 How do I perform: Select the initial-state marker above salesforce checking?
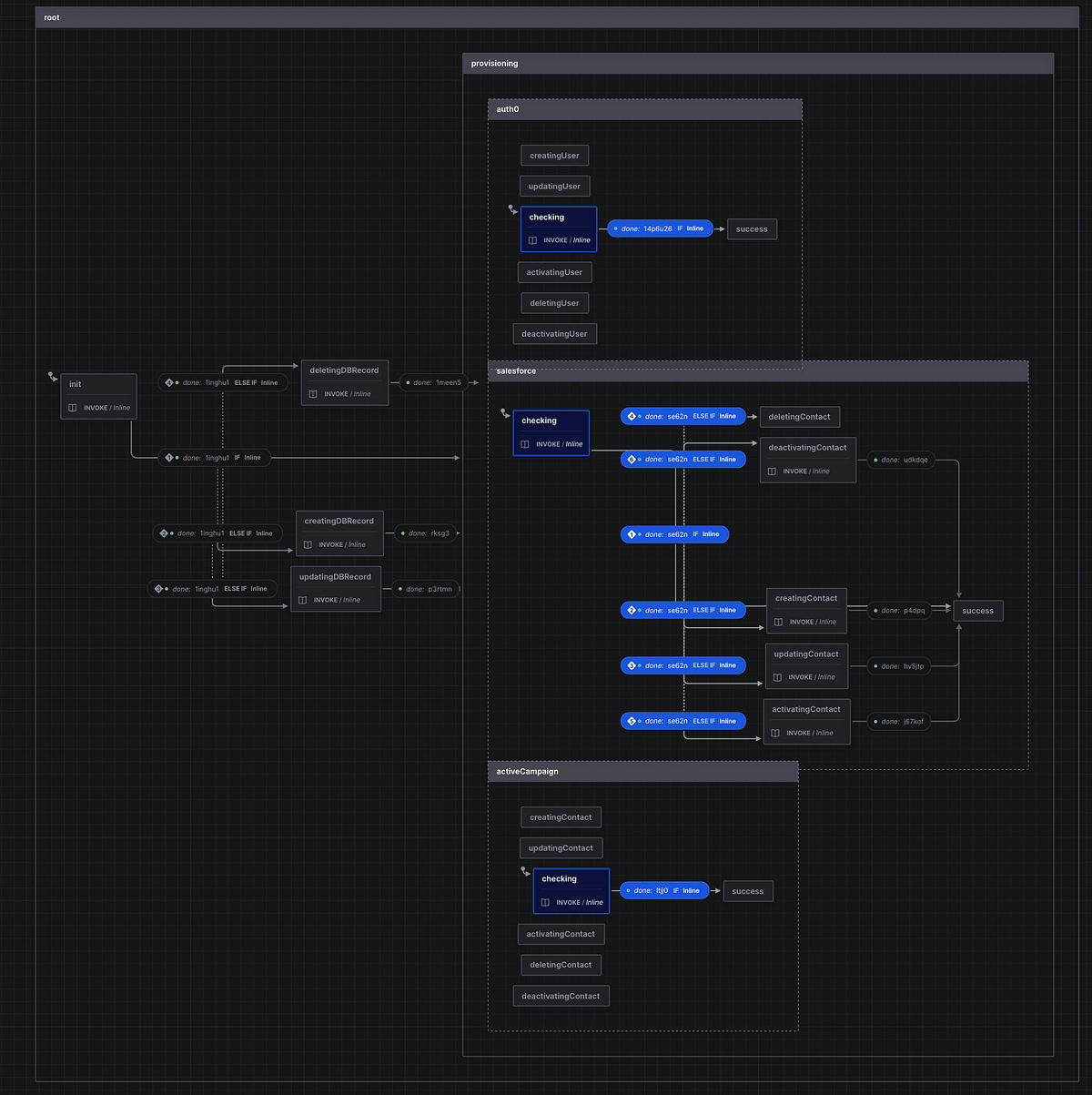tap(505, 412)
